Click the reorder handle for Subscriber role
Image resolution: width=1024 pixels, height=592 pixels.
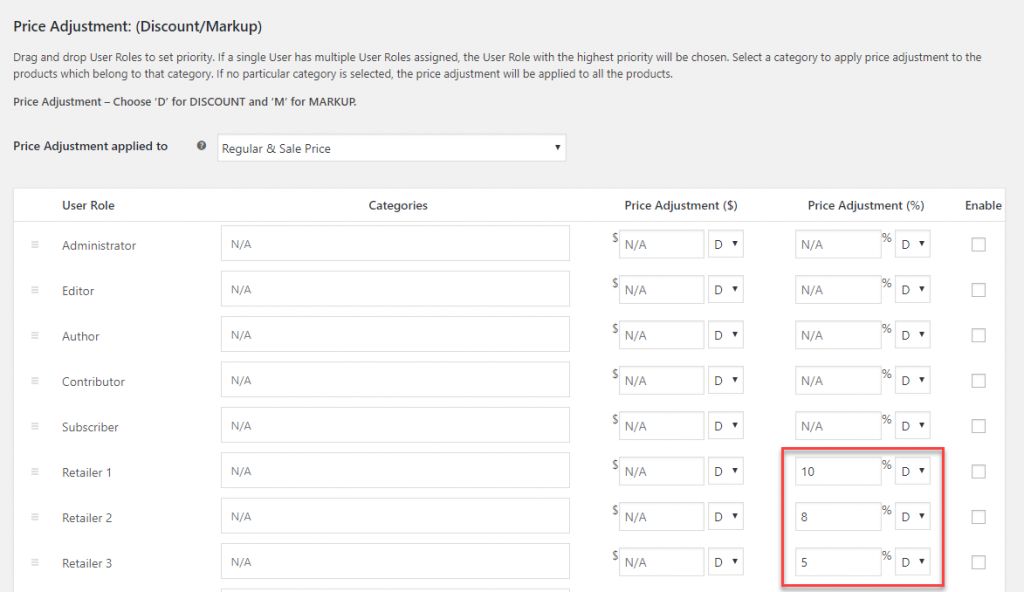(35, 426)
